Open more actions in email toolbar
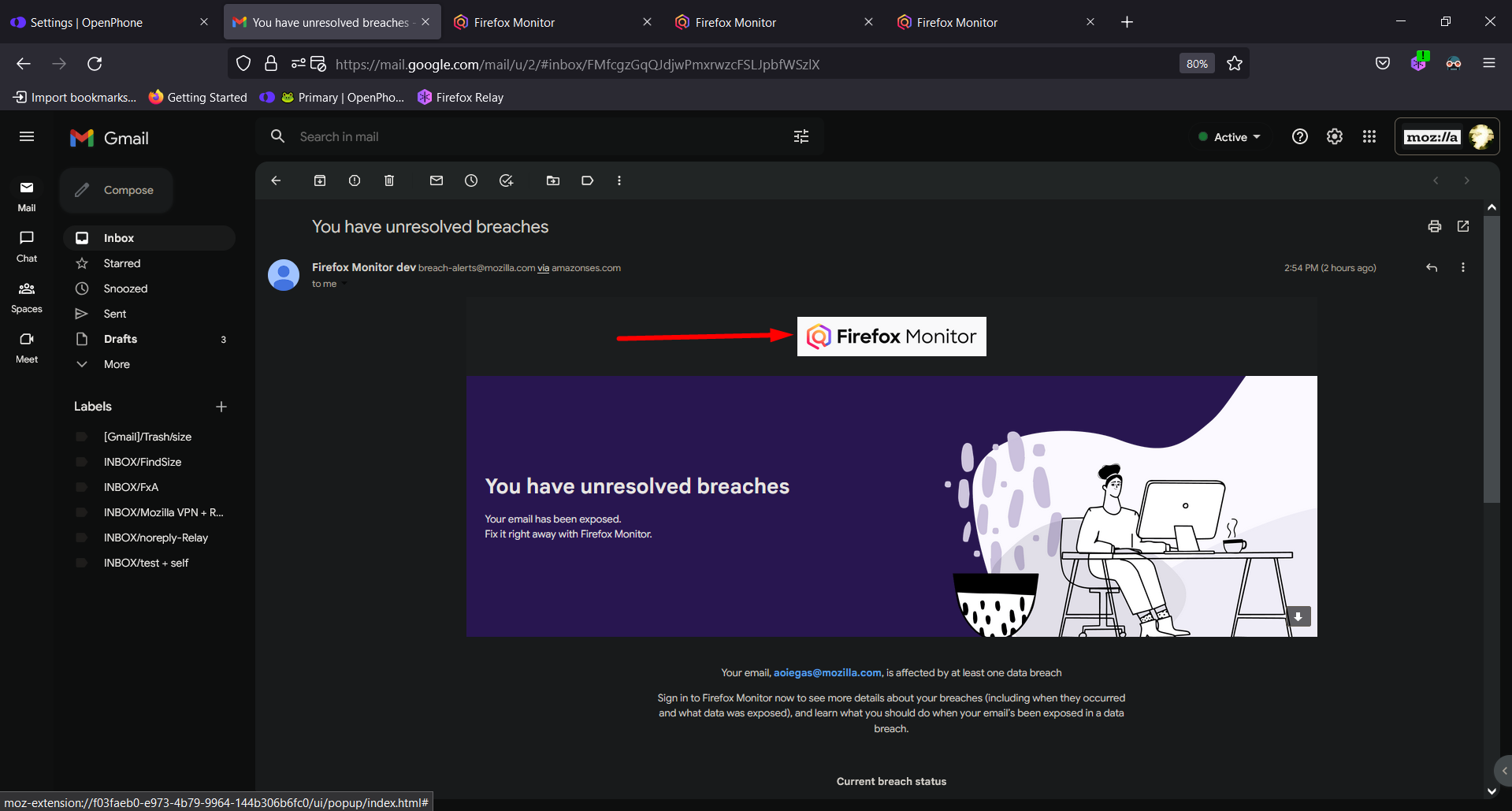 pos(619,180)
